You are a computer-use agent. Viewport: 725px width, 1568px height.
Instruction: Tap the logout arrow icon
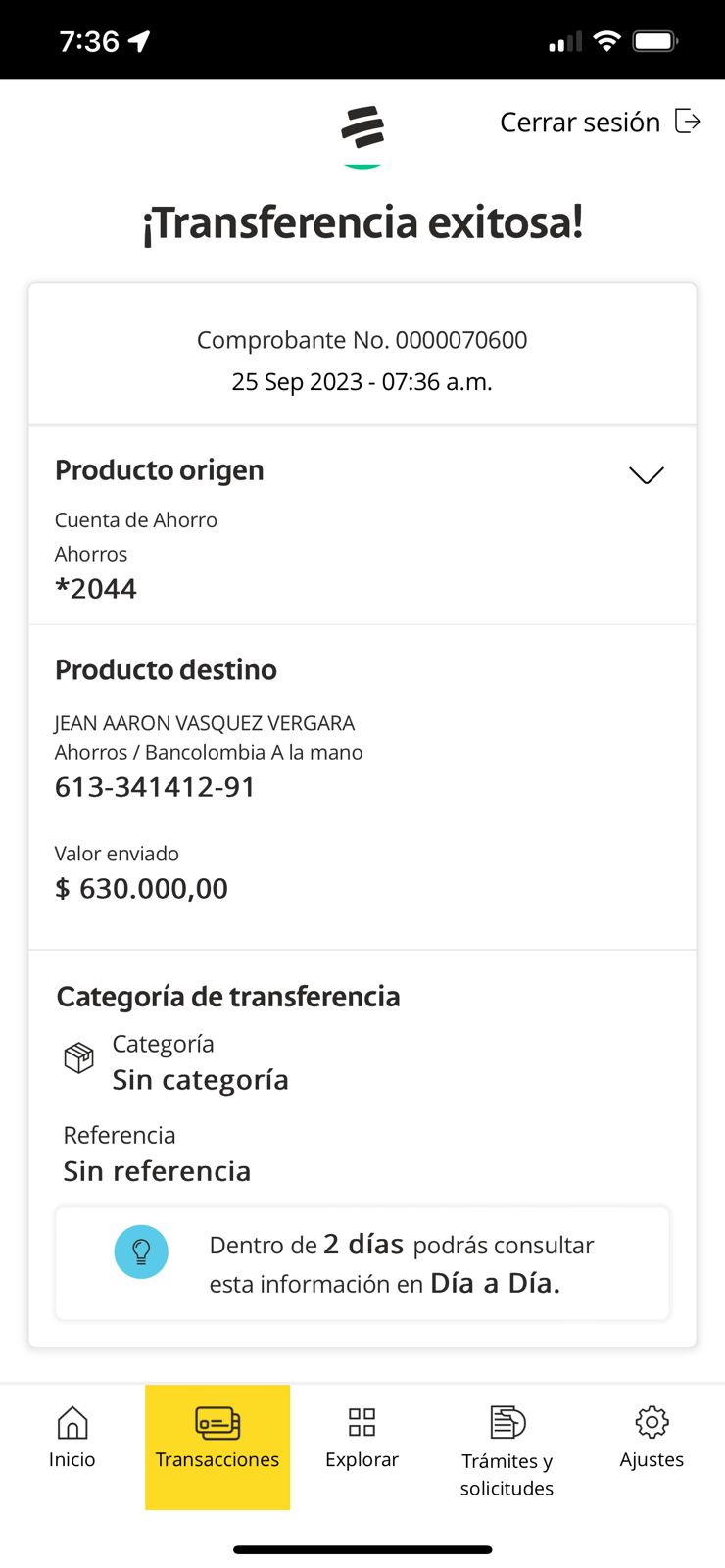pos(688,122)
